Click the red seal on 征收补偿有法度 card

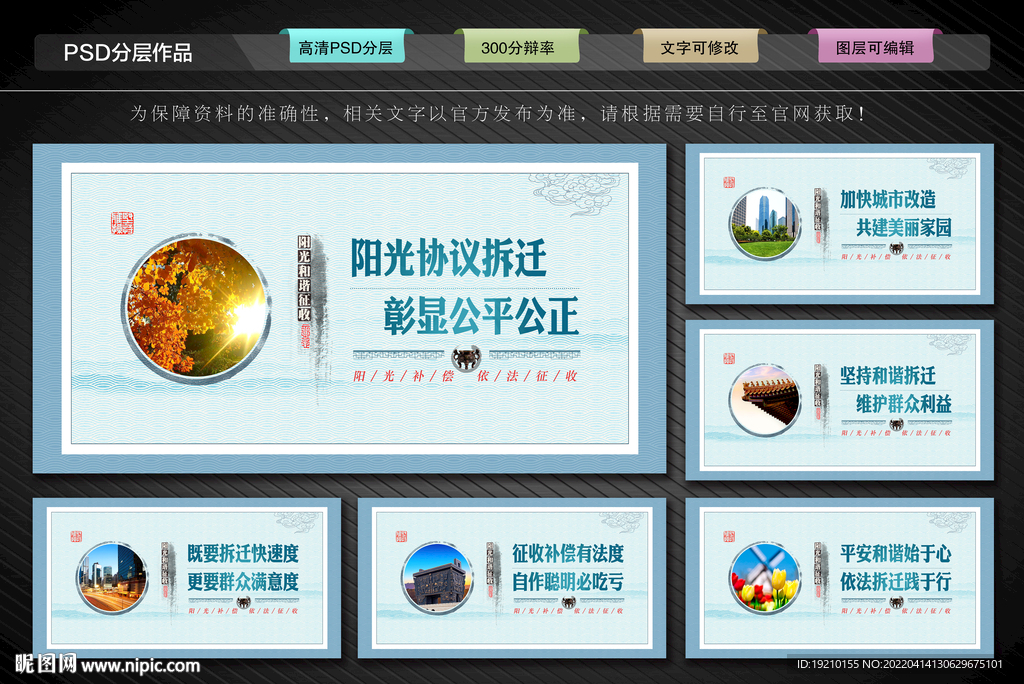402,536
